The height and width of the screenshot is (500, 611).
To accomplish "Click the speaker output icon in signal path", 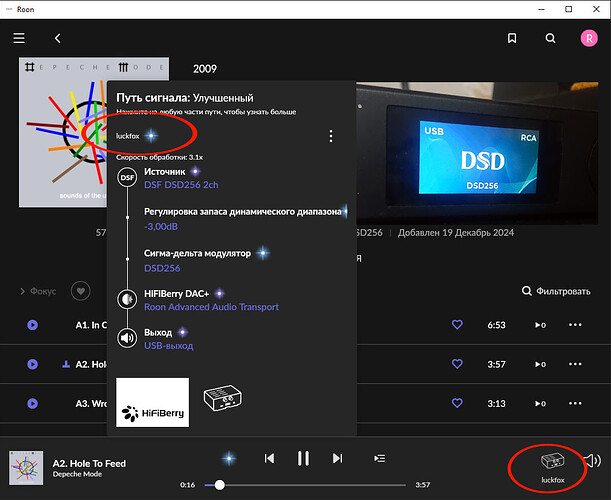I will pyautogui.click(x=127, y=337).
